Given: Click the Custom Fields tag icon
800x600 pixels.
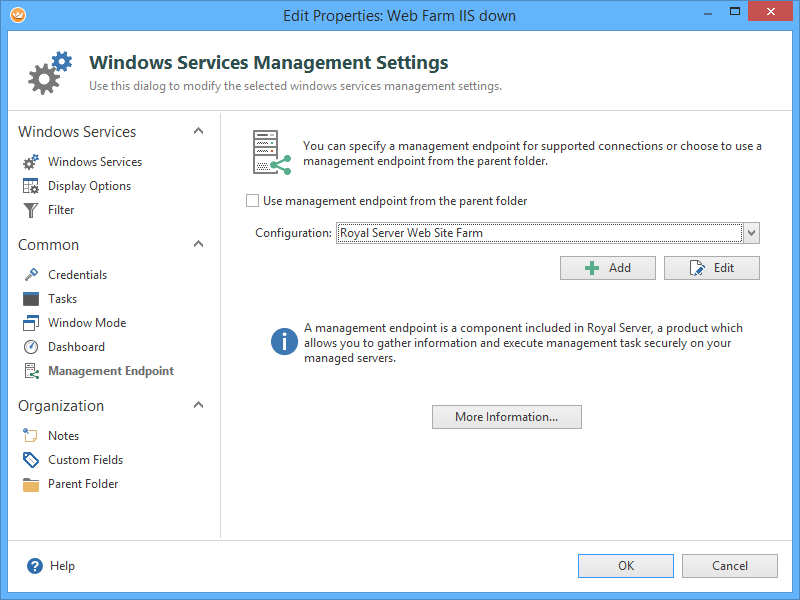Looking at the screenshot, I should point(30,460).
